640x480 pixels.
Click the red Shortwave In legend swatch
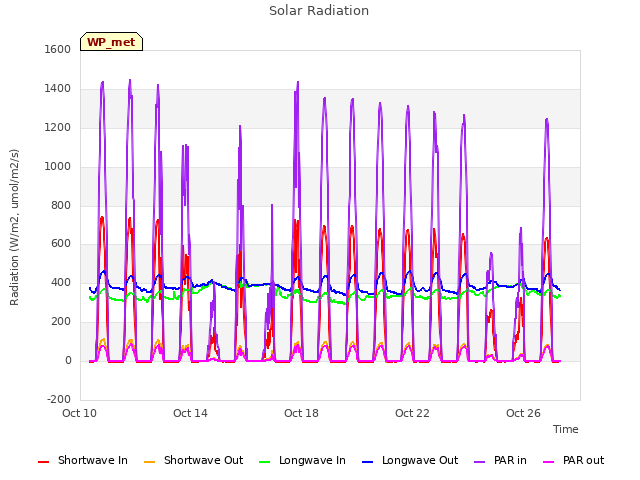tap(43, 462)
